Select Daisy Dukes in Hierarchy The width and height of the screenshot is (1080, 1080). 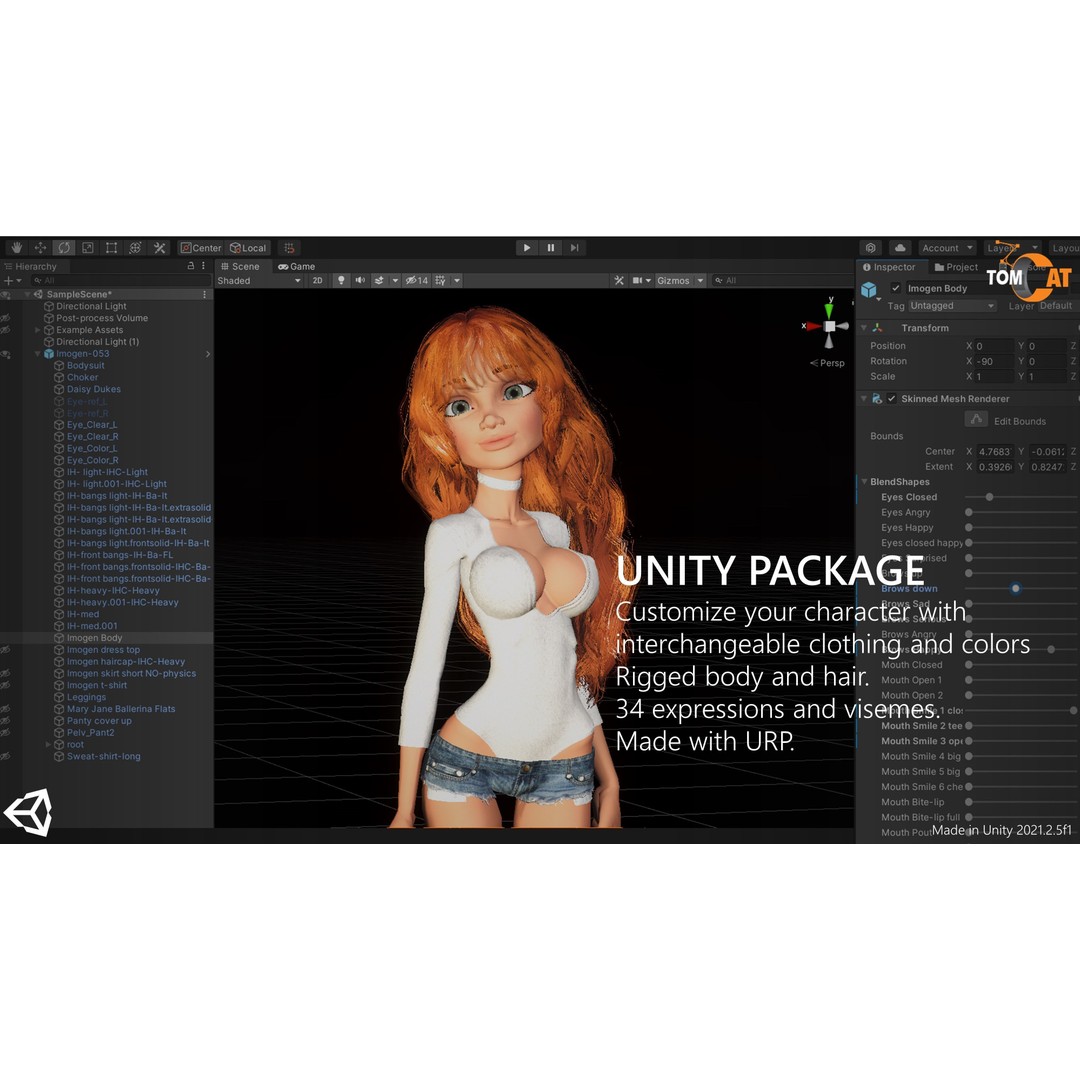94,389
